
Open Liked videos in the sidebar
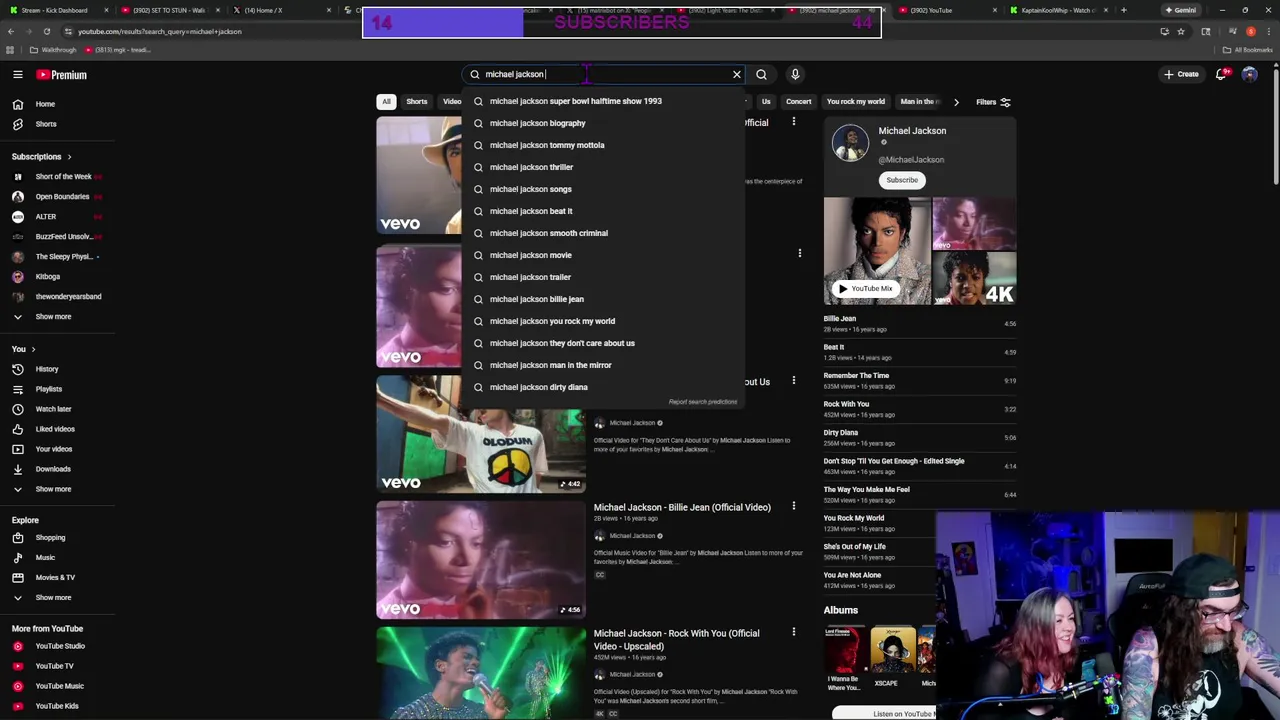point(57,429)
